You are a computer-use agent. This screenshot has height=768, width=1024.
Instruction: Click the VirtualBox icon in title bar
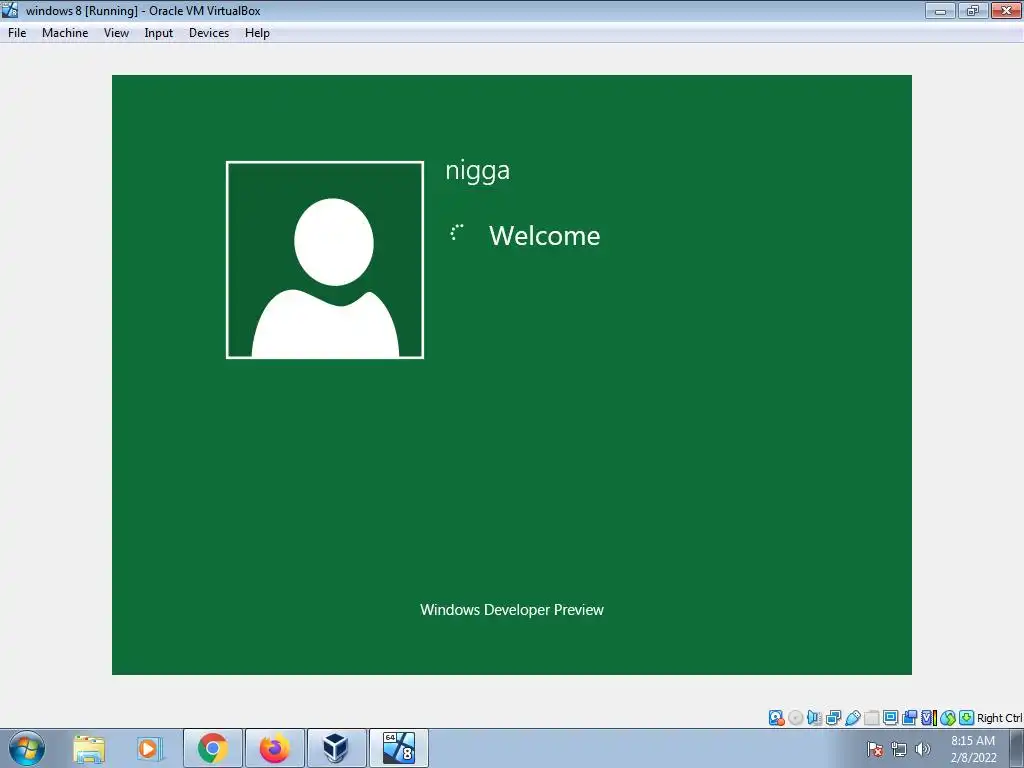coord(10,10)
